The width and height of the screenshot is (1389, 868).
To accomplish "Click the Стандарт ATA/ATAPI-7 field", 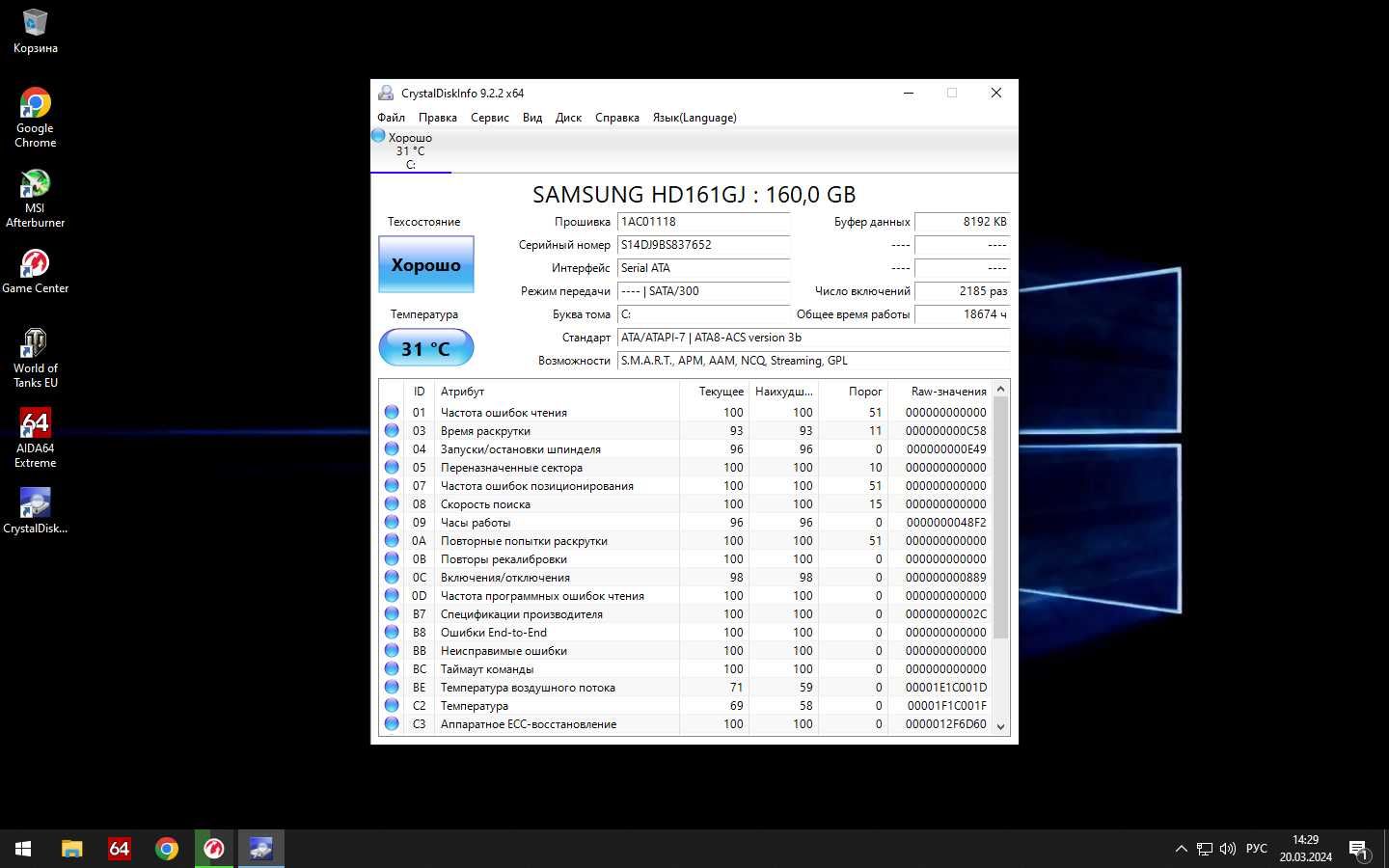I will [x=813, y=338].
